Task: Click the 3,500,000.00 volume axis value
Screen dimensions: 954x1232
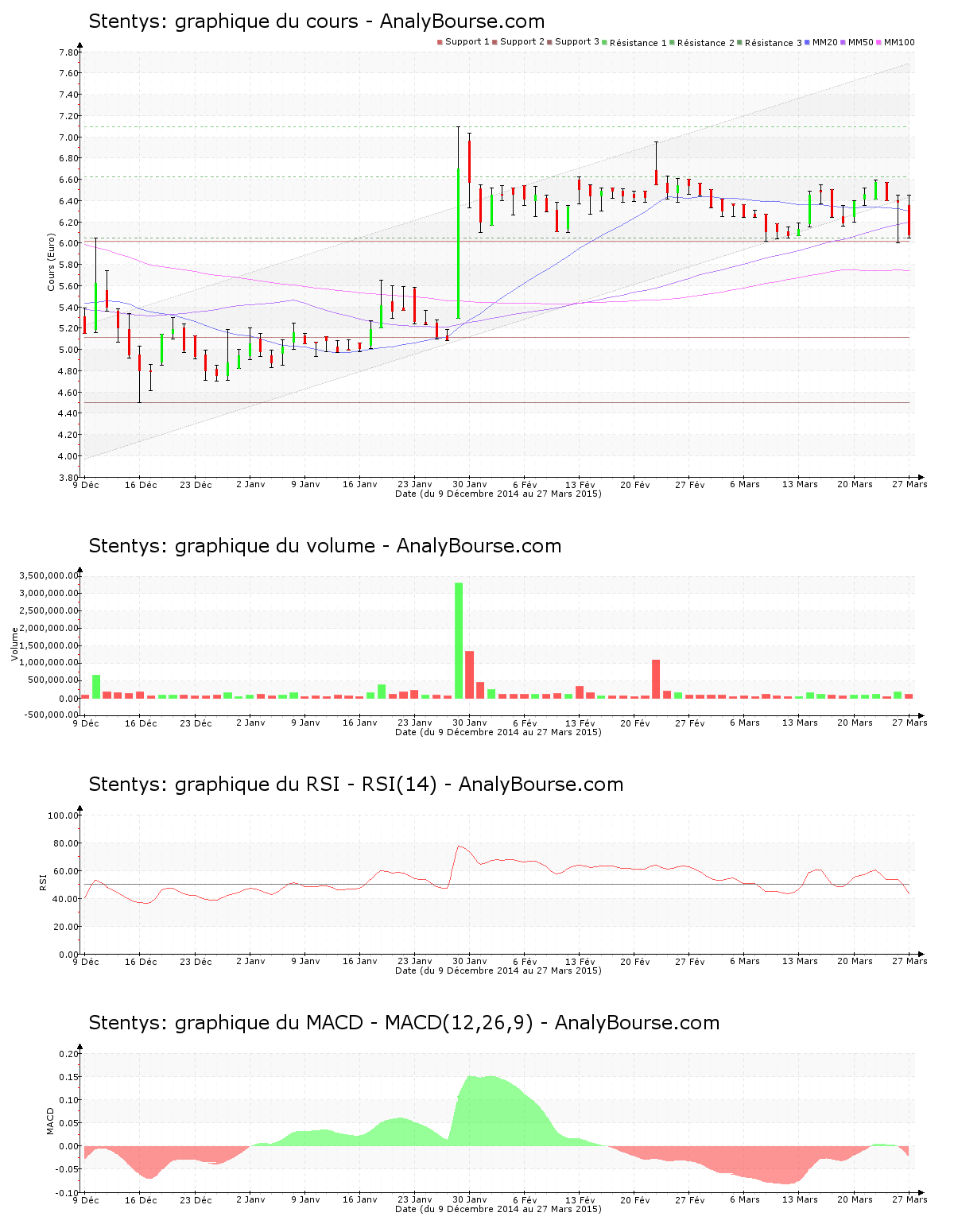Action: (x=48, y=575)
